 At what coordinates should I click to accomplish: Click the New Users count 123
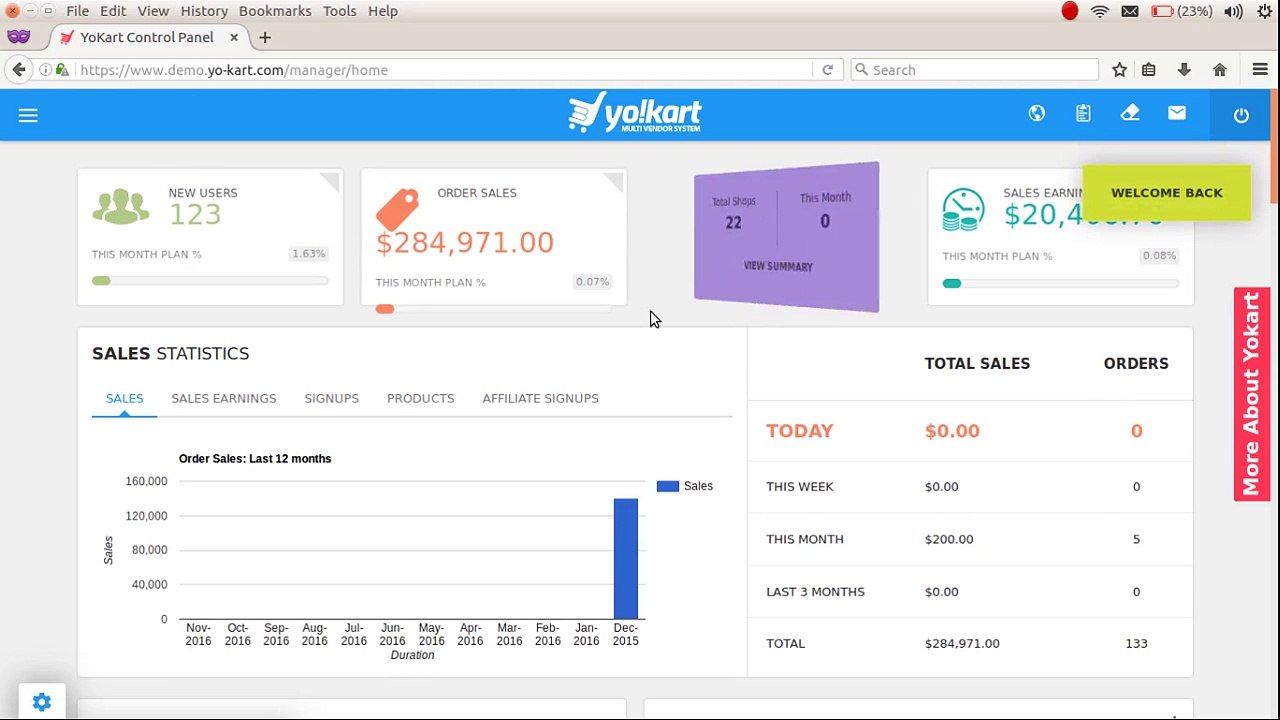coord(195,215)
